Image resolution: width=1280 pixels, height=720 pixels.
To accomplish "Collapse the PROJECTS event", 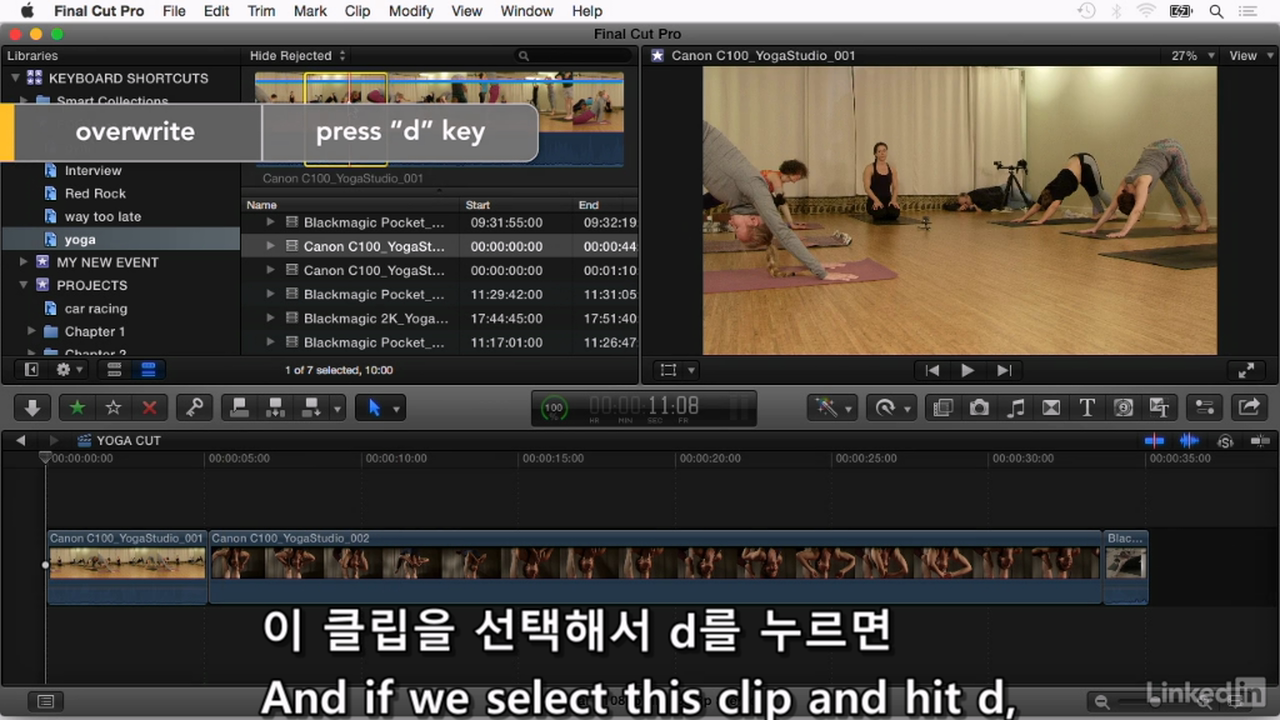I will 24,285.
